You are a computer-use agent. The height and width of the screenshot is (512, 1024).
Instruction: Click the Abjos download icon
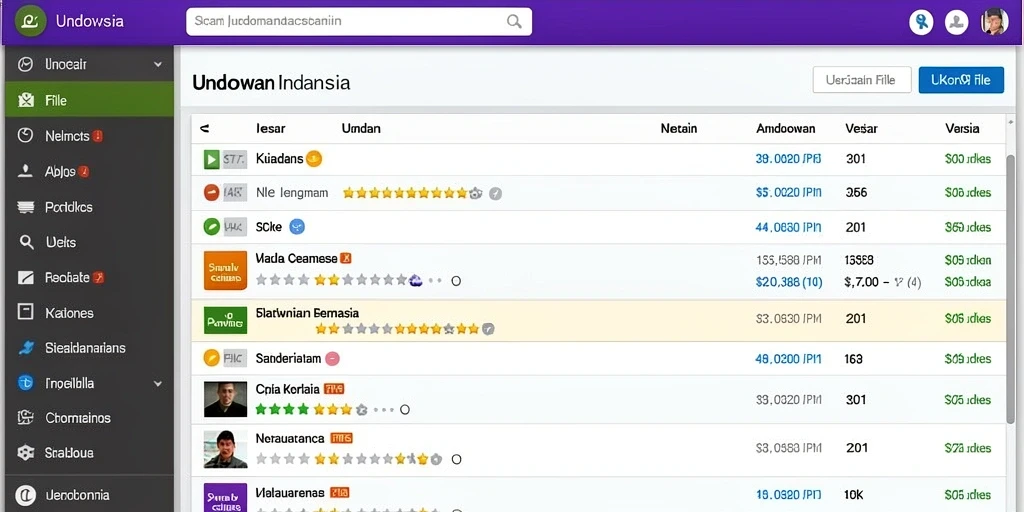point(25,171)
